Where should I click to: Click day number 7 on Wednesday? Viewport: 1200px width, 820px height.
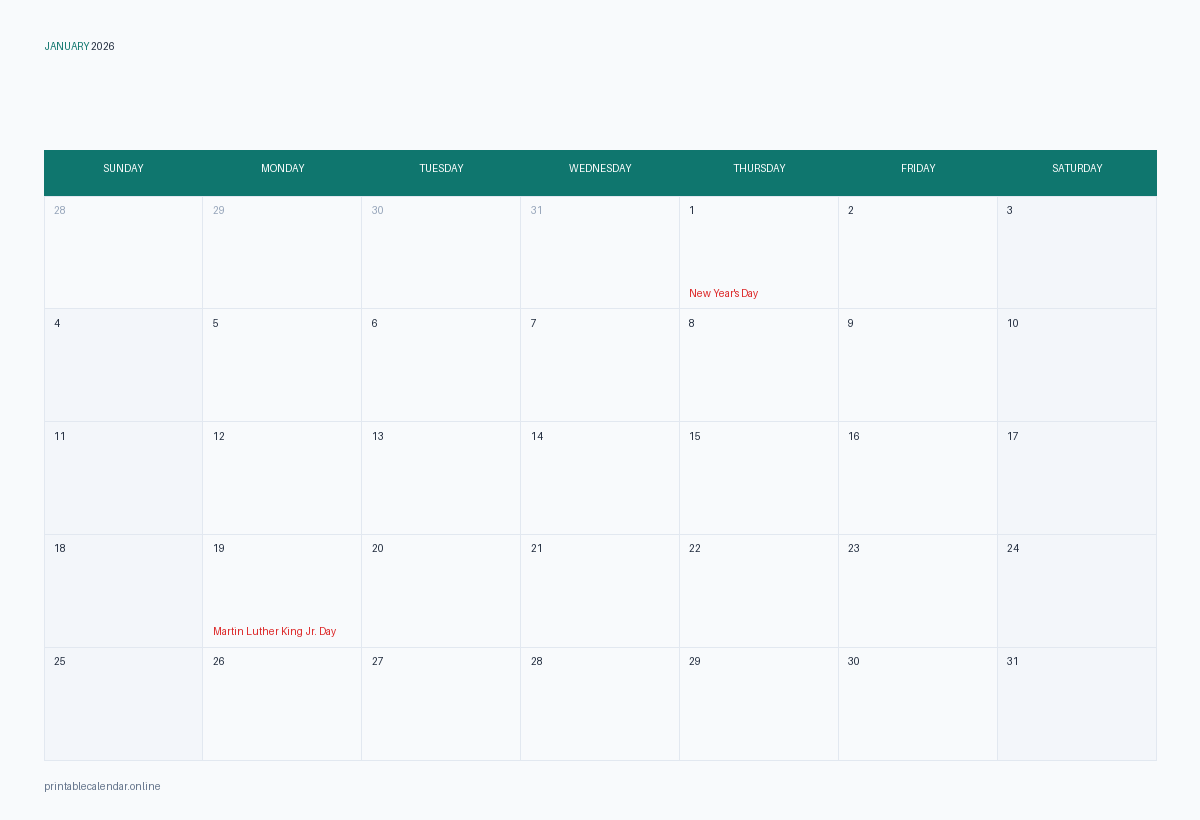(x=534, y=323)
